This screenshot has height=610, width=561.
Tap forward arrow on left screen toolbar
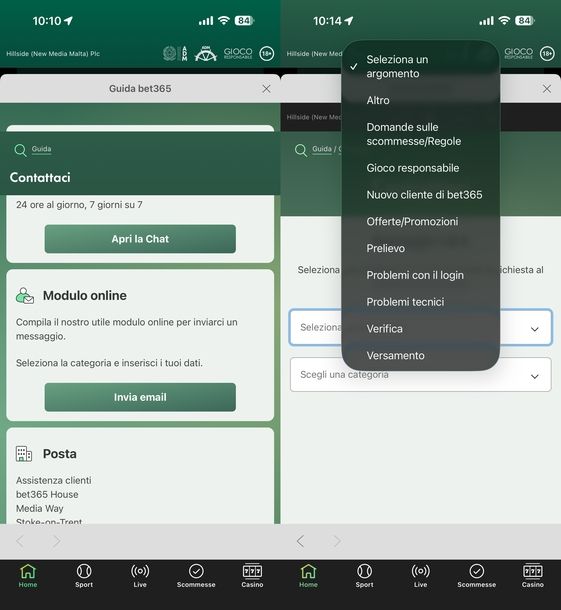pos(57,541)
